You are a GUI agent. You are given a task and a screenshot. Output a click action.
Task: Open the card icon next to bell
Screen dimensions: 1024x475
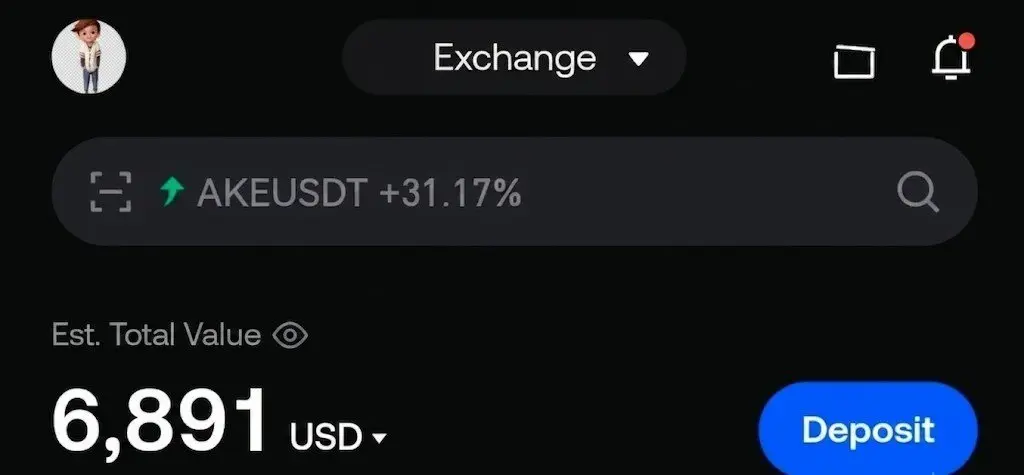click(854, 61)
